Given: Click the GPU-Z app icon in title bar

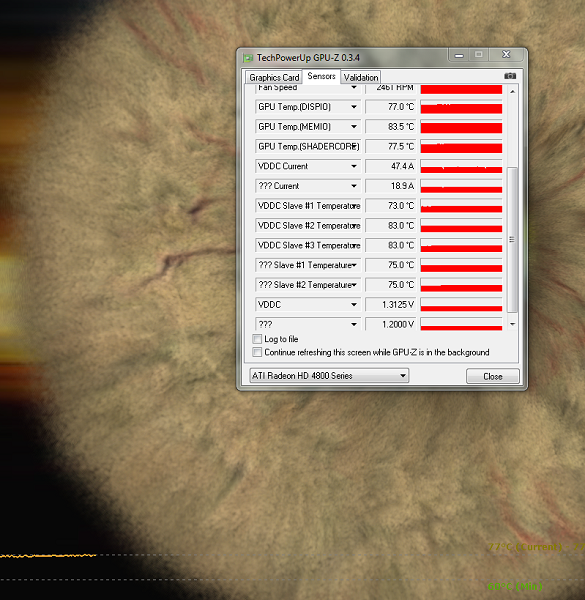Looking at the screenshot, I should [248, 58].
